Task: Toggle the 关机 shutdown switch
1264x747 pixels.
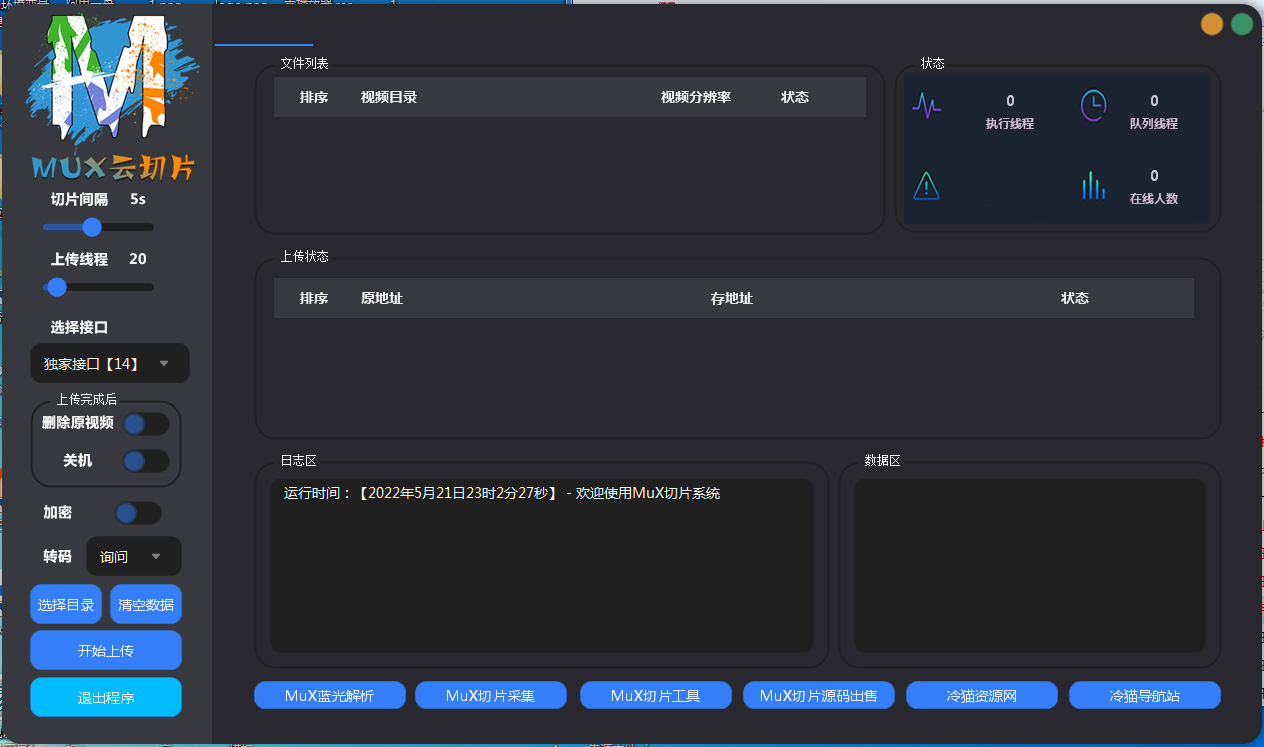Action: (146, 461)
